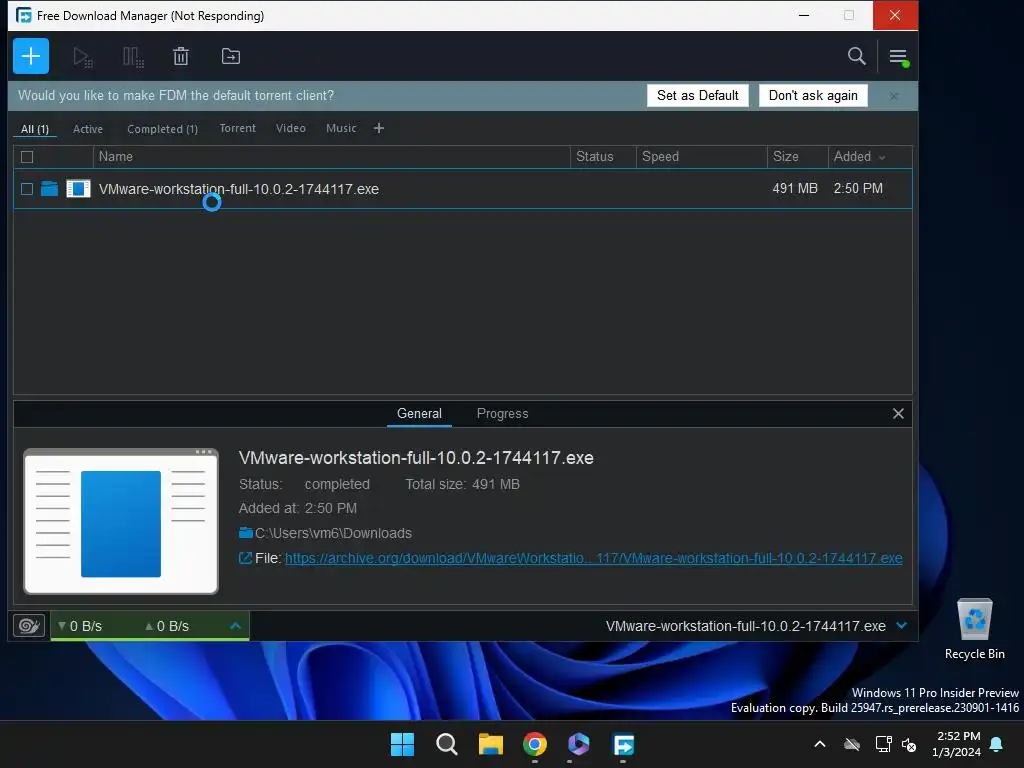Select VMware-workstation-full-10.0.2-1744117.exe row name
The image size is (1024, 768).
(238, 189)
